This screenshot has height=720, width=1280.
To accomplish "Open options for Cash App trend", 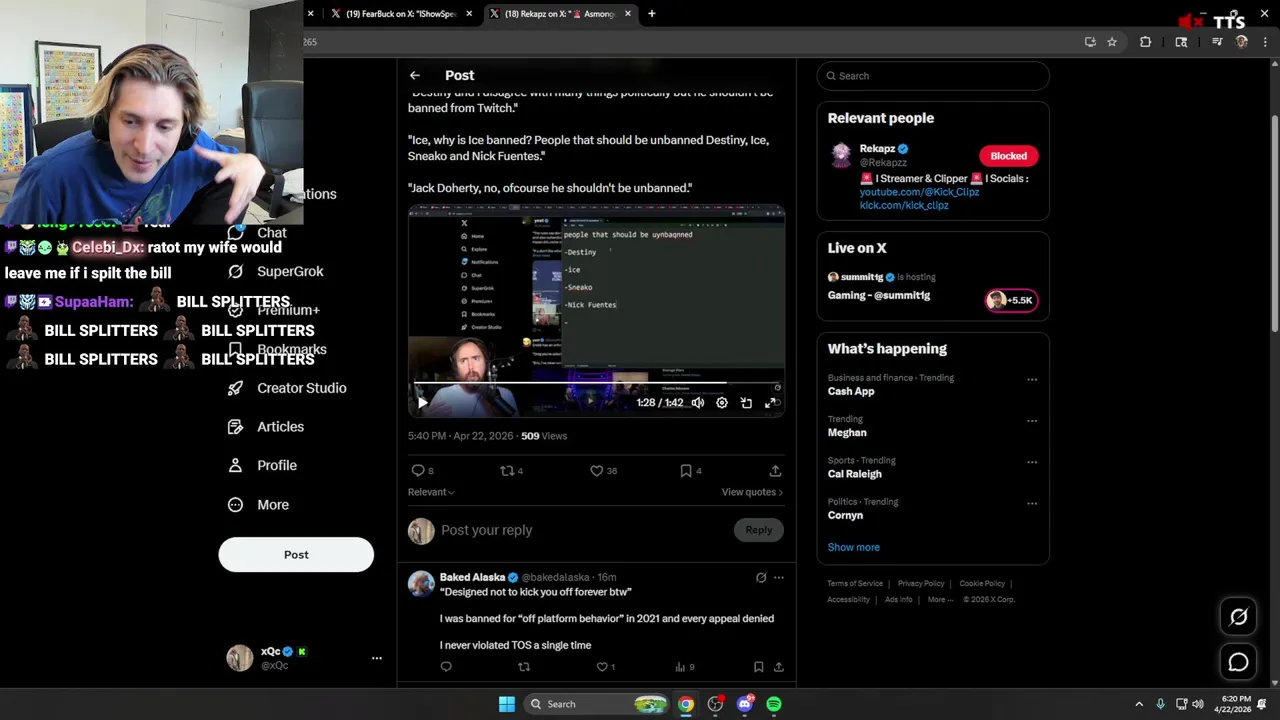I will tap(1032, 380).
